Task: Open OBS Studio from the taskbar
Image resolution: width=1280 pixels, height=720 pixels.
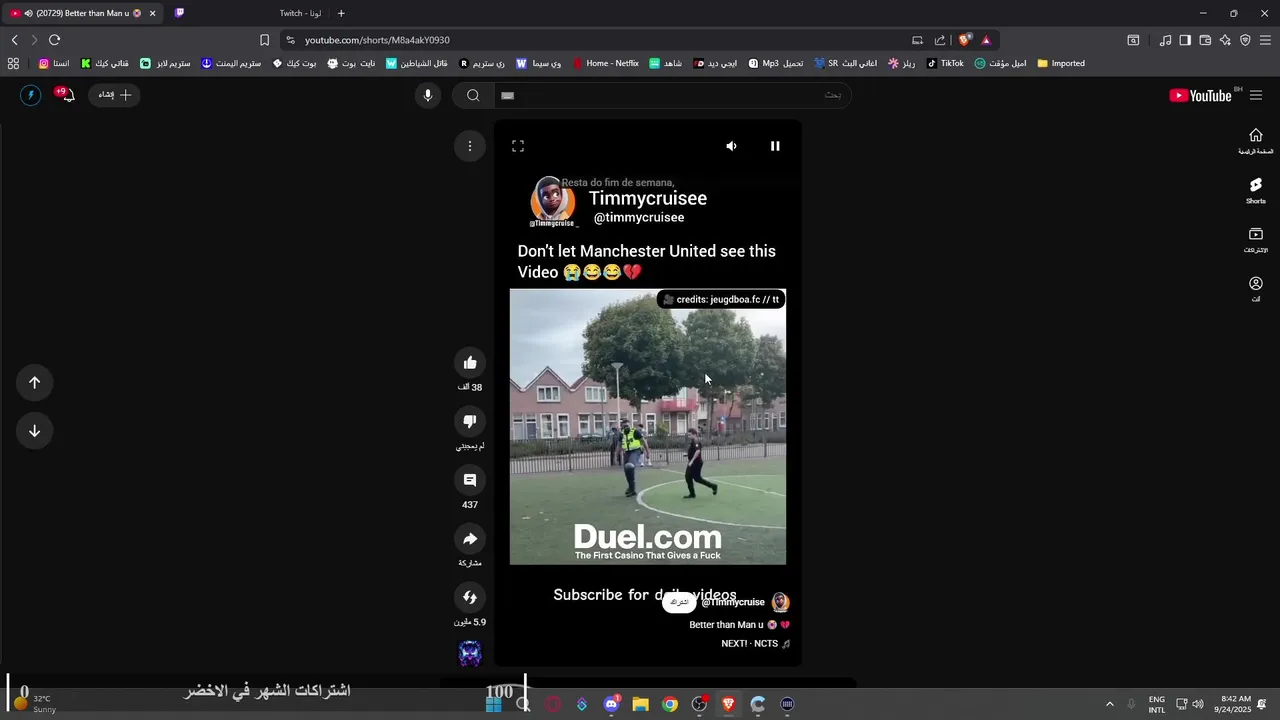Action: [699, 704]
